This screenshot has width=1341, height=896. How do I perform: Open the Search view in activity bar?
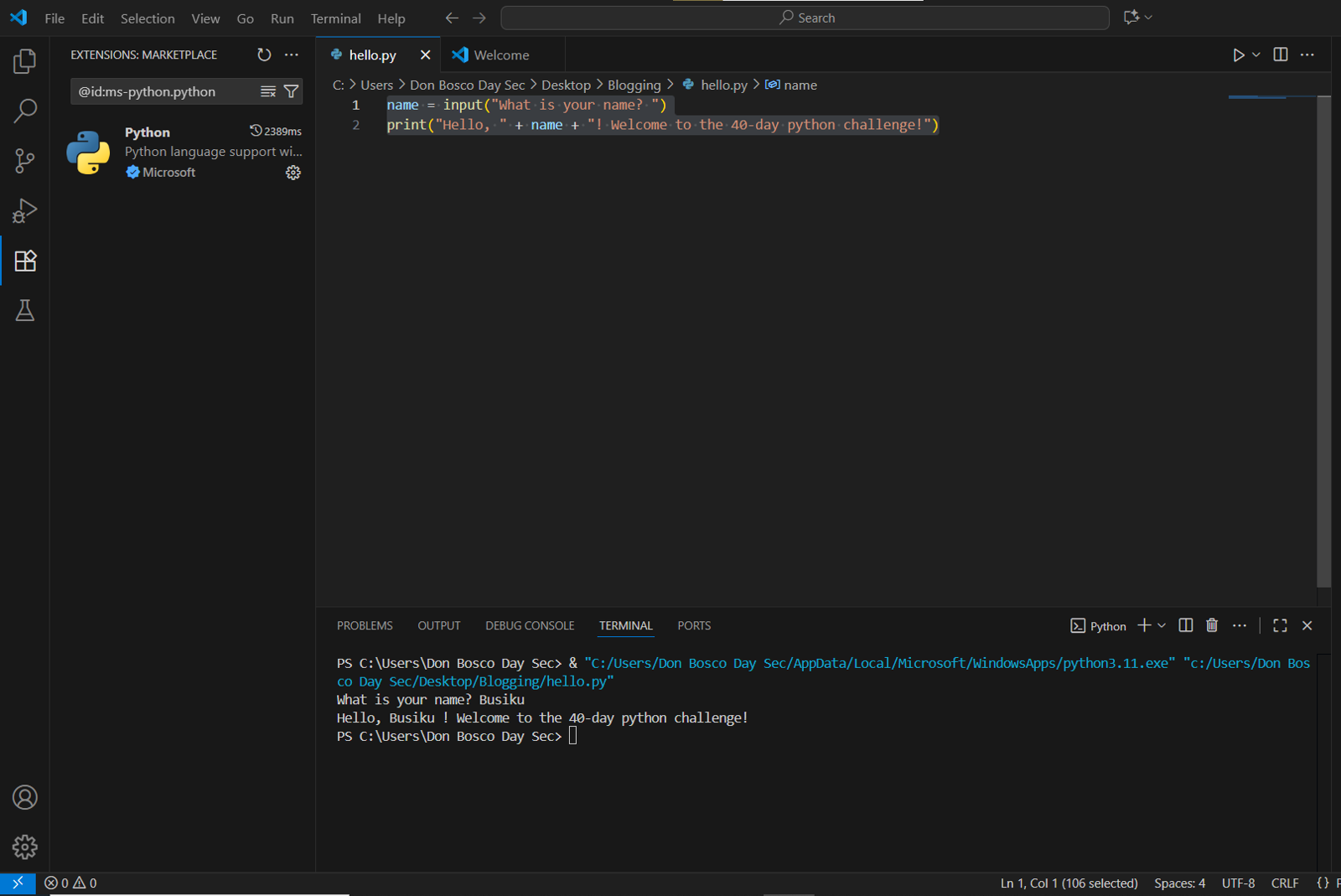click(x=25, y=111)
